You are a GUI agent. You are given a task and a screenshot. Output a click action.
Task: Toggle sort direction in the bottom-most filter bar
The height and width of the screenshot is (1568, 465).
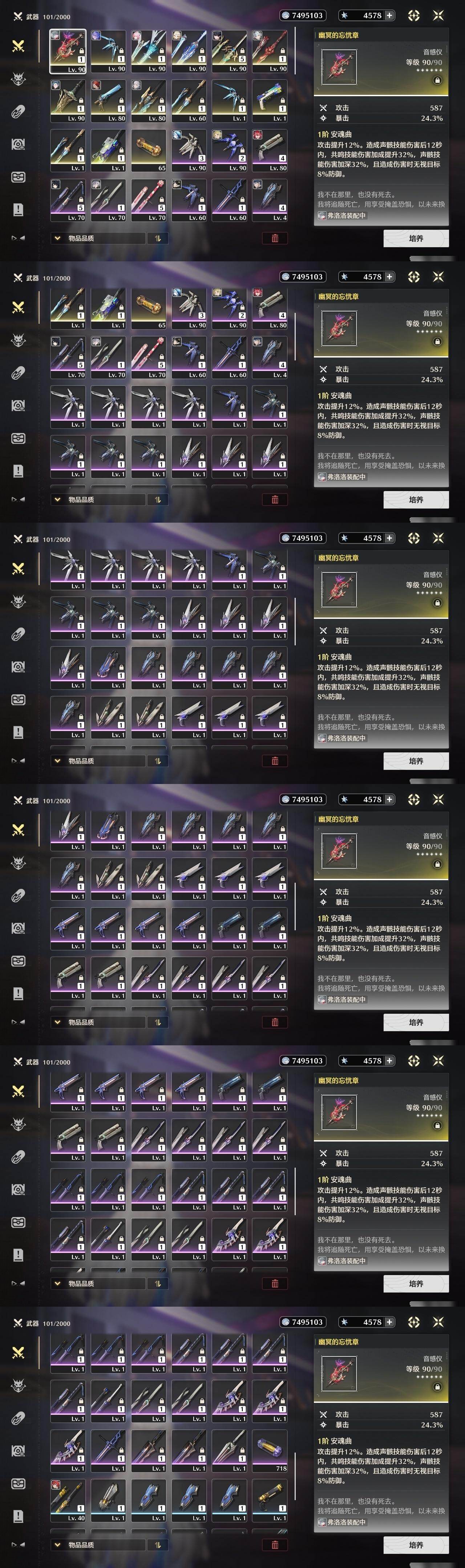coord(158,1545)
